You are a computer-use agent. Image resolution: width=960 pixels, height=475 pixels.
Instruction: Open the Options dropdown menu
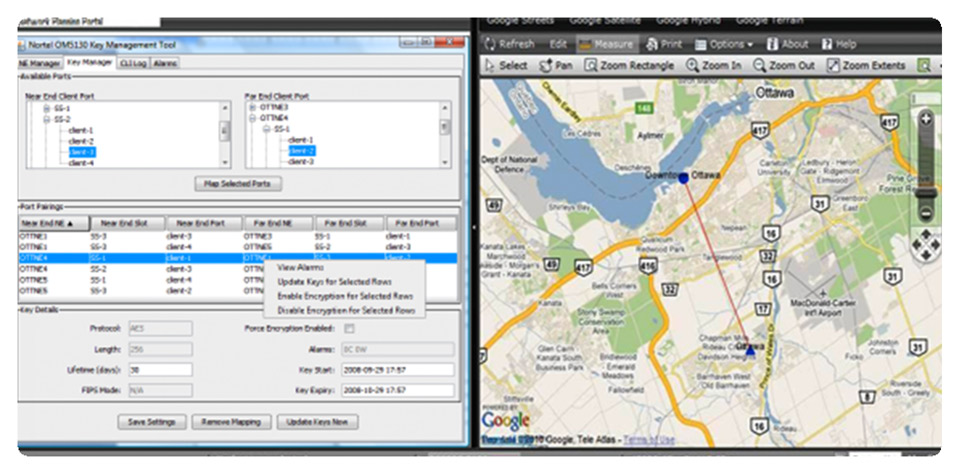tap(723, 44)
